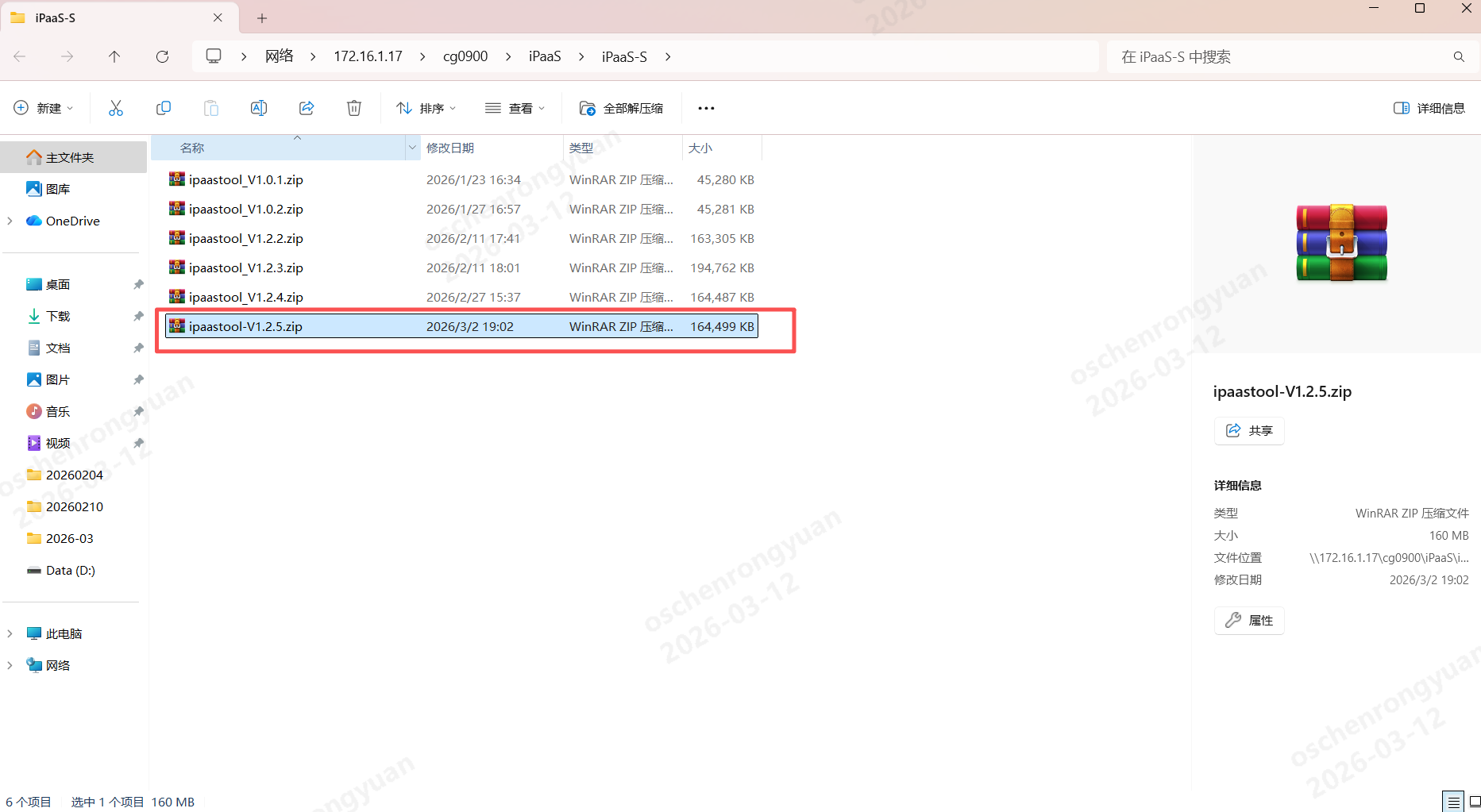Refresh the current folder view
This screenshot has width=1481, height=812.
tap(162, 56)
